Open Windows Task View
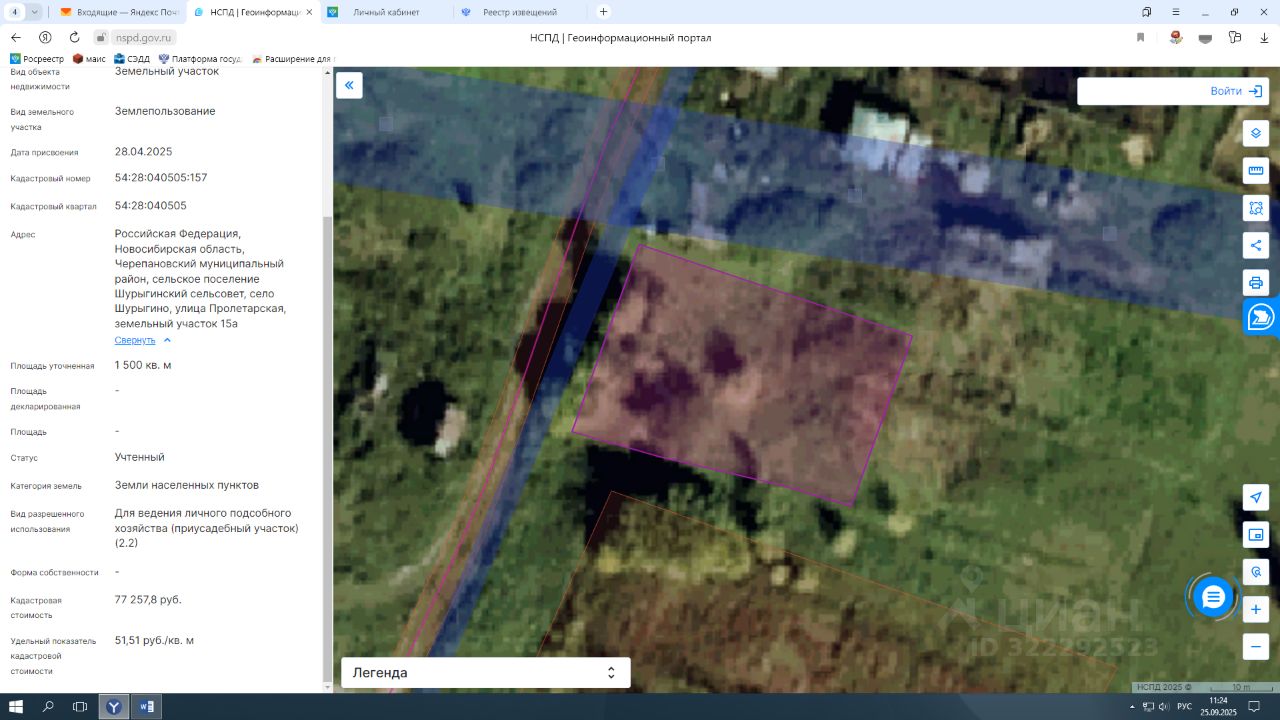The image size is (1280, 720). click(x=80, y=707)
